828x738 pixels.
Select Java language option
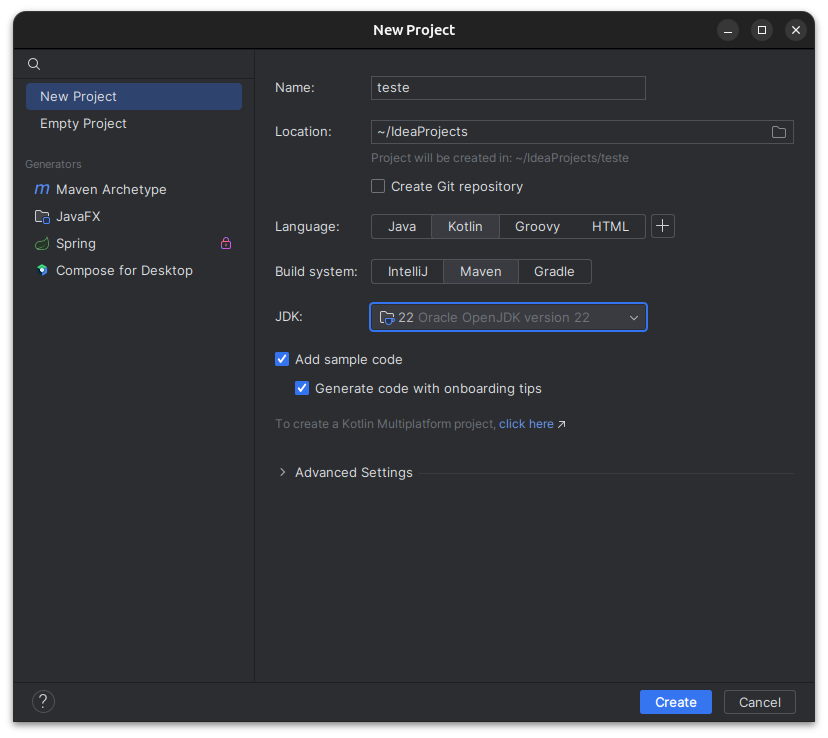pyautogui.click(x=402, y=226)
